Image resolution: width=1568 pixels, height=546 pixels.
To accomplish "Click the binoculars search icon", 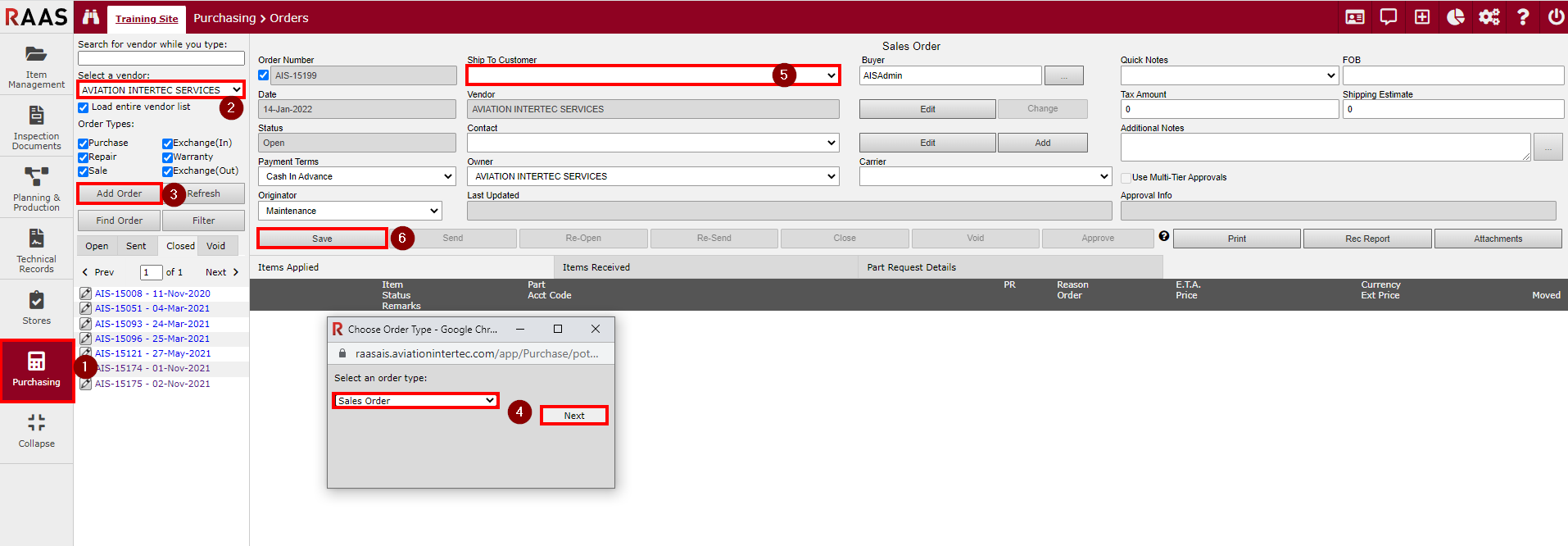I will [91, 17].
